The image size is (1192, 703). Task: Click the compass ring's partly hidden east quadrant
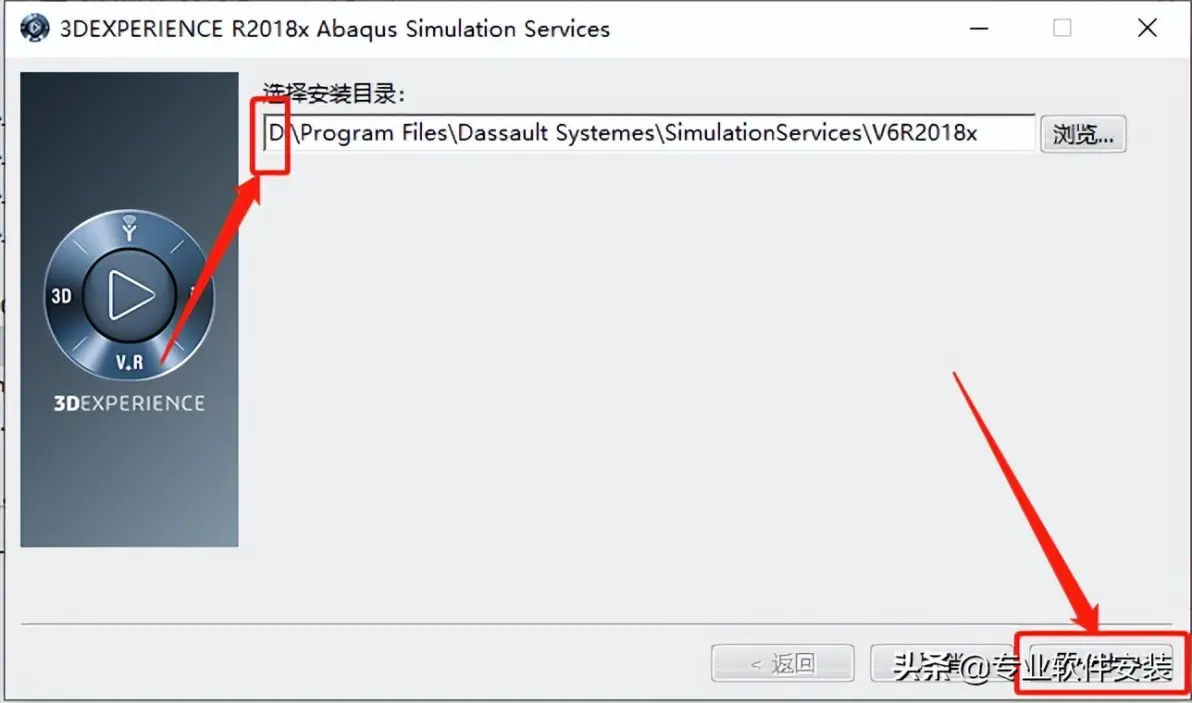pyautogui.click(x=193, y=293)
